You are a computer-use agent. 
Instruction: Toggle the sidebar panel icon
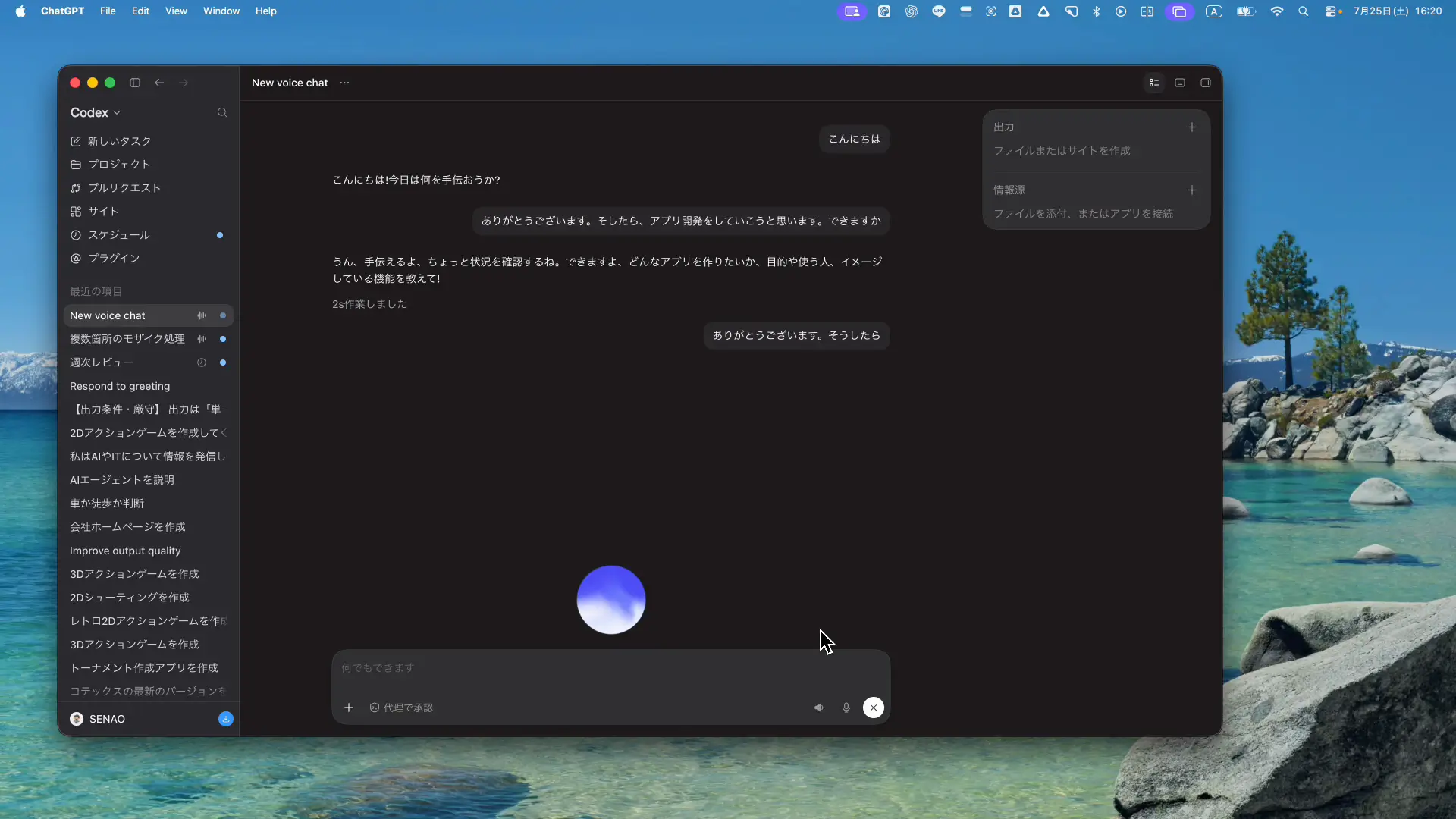coord(135,83)
